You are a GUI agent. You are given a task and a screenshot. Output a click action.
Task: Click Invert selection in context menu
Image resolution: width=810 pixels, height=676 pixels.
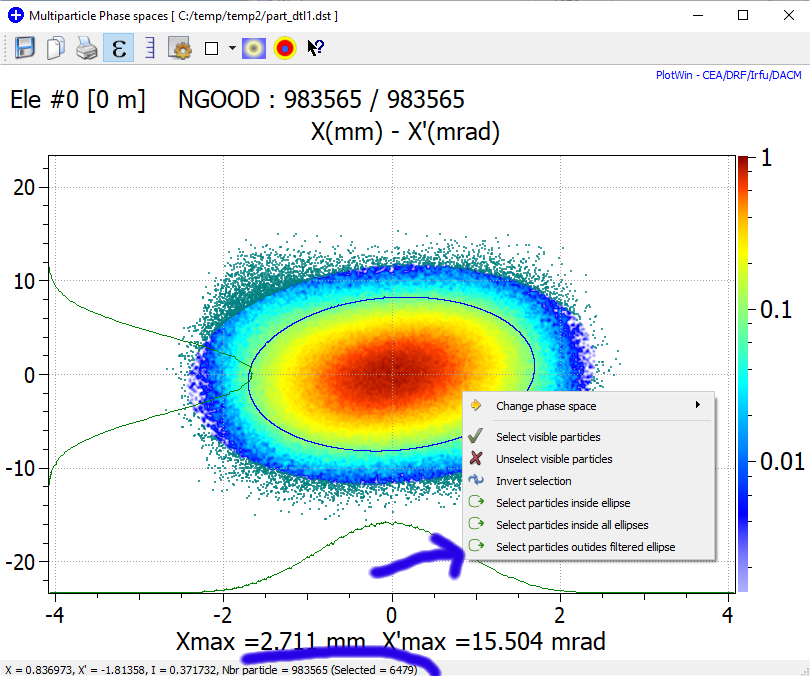click(x=533, y=481)
